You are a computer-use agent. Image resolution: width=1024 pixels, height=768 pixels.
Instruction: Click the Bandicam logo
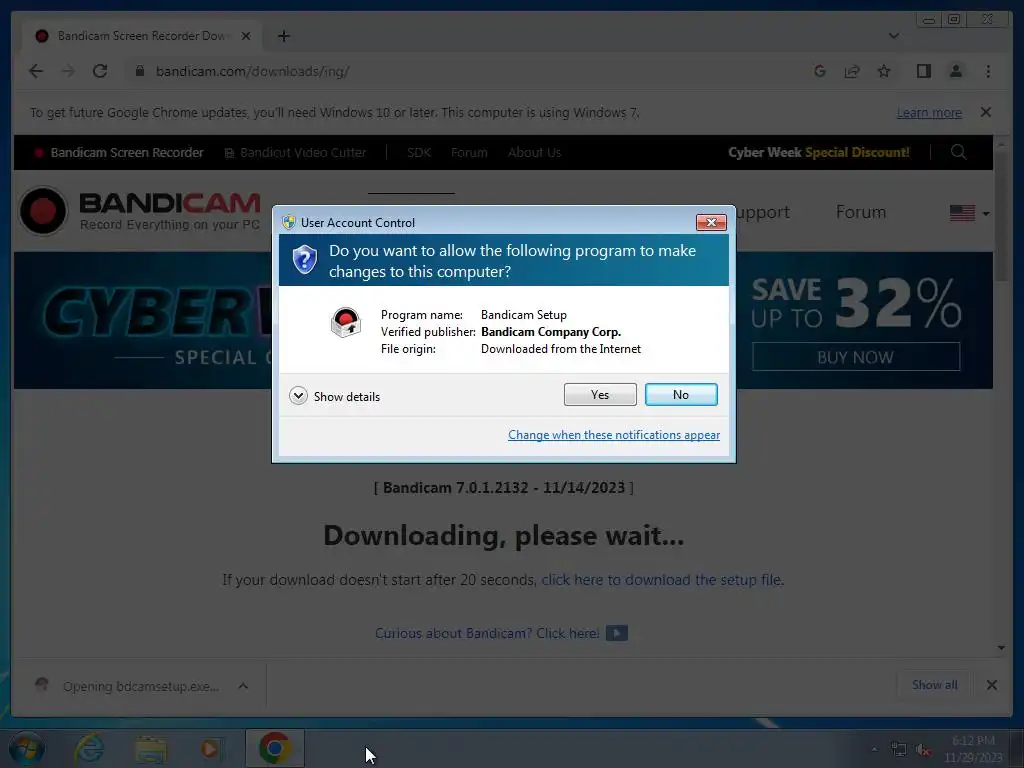[140, 211]
